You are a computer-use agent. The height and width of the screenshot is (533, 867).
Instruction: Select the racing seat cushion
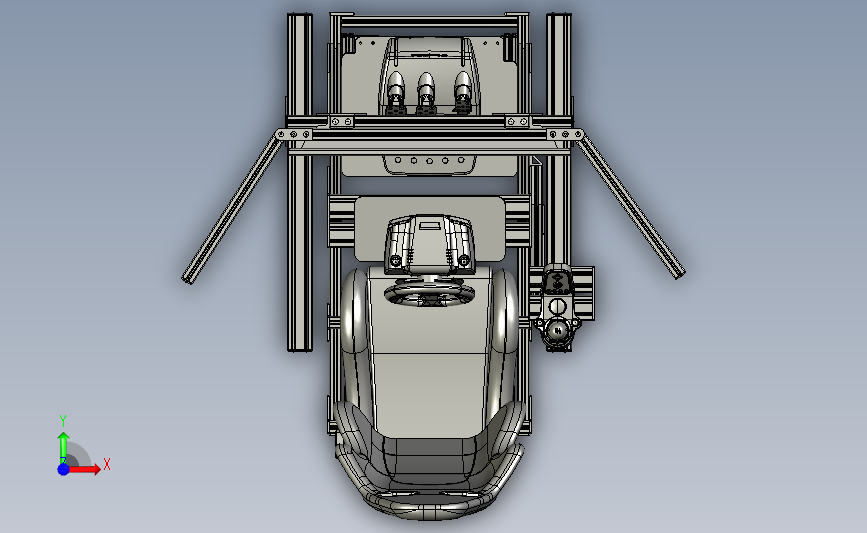(x=430, y=354)
